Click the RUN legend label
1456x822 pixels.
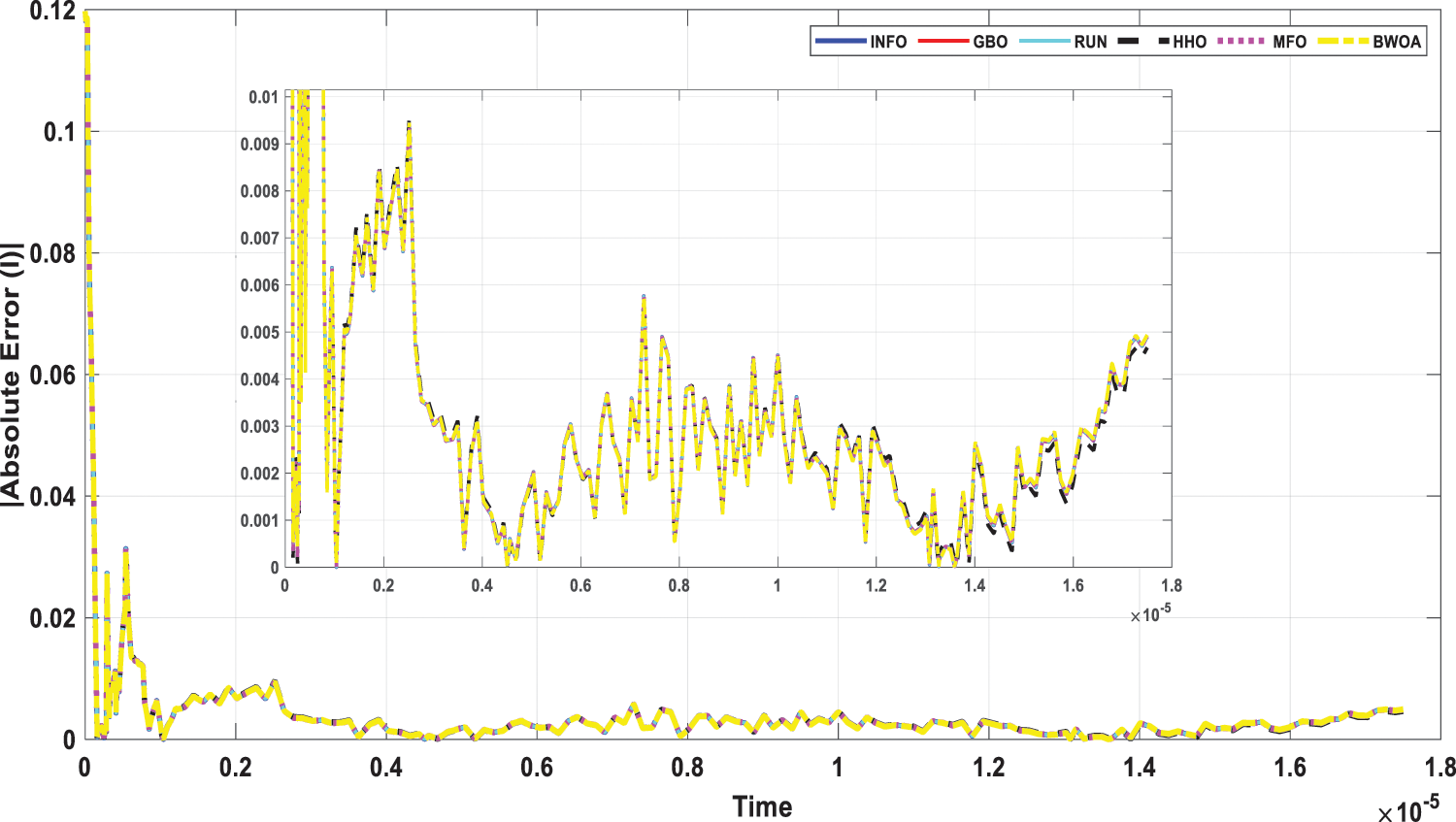[1090, 42]
